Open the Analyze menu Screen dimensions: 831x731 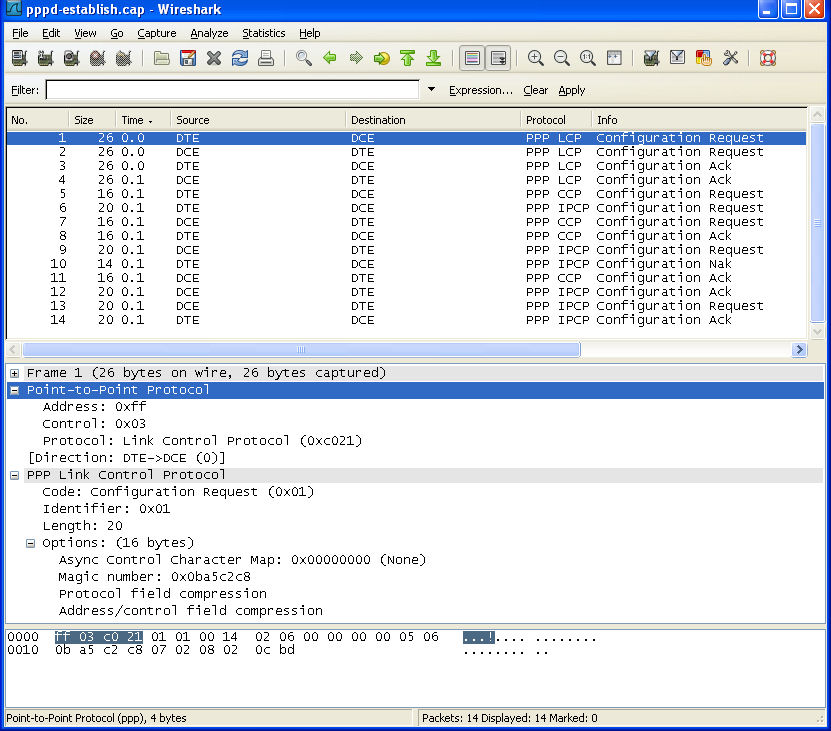[209, 33]
